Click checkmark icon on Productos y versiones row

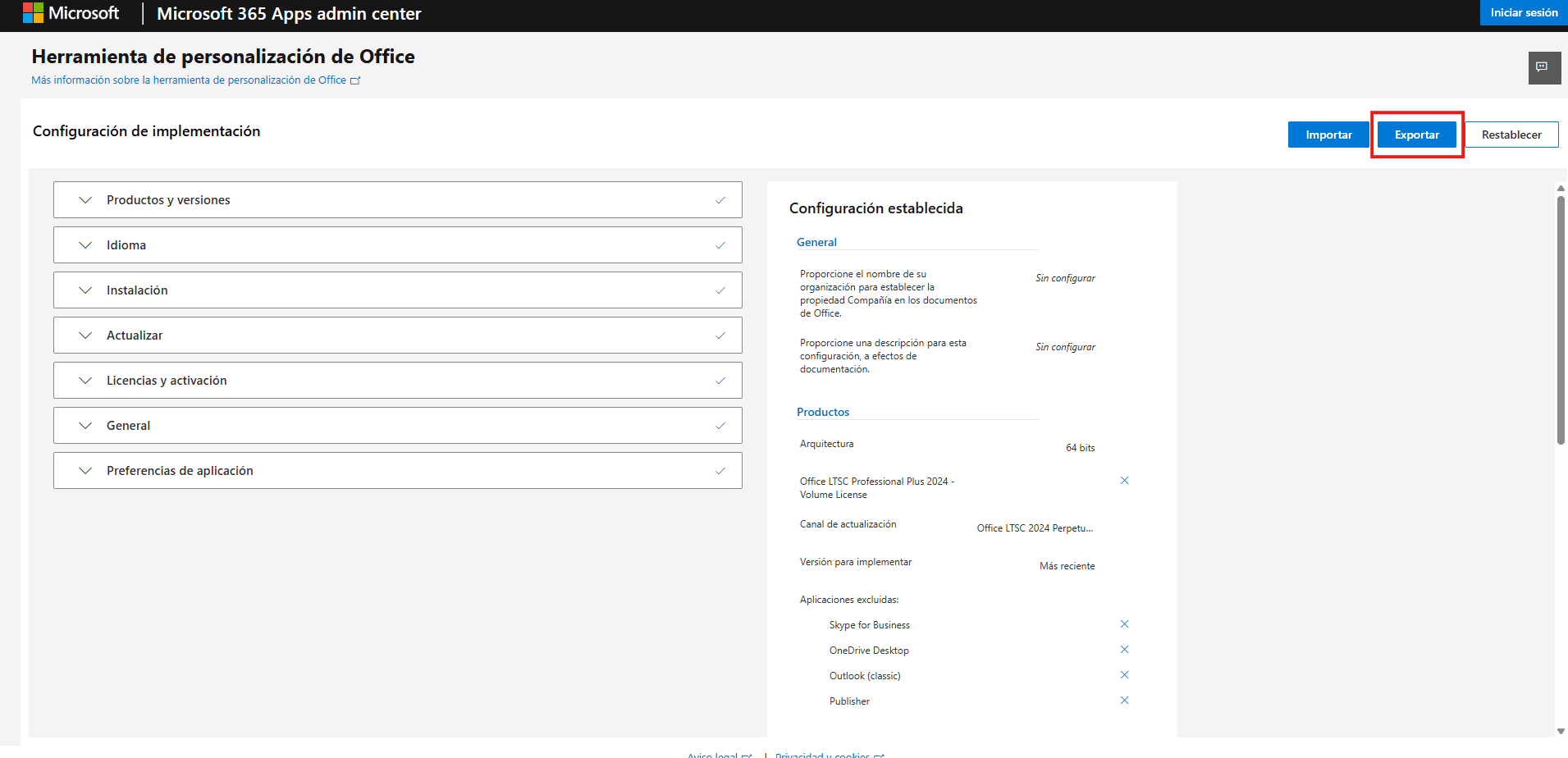pyautogui.click(x=720, y=200)
